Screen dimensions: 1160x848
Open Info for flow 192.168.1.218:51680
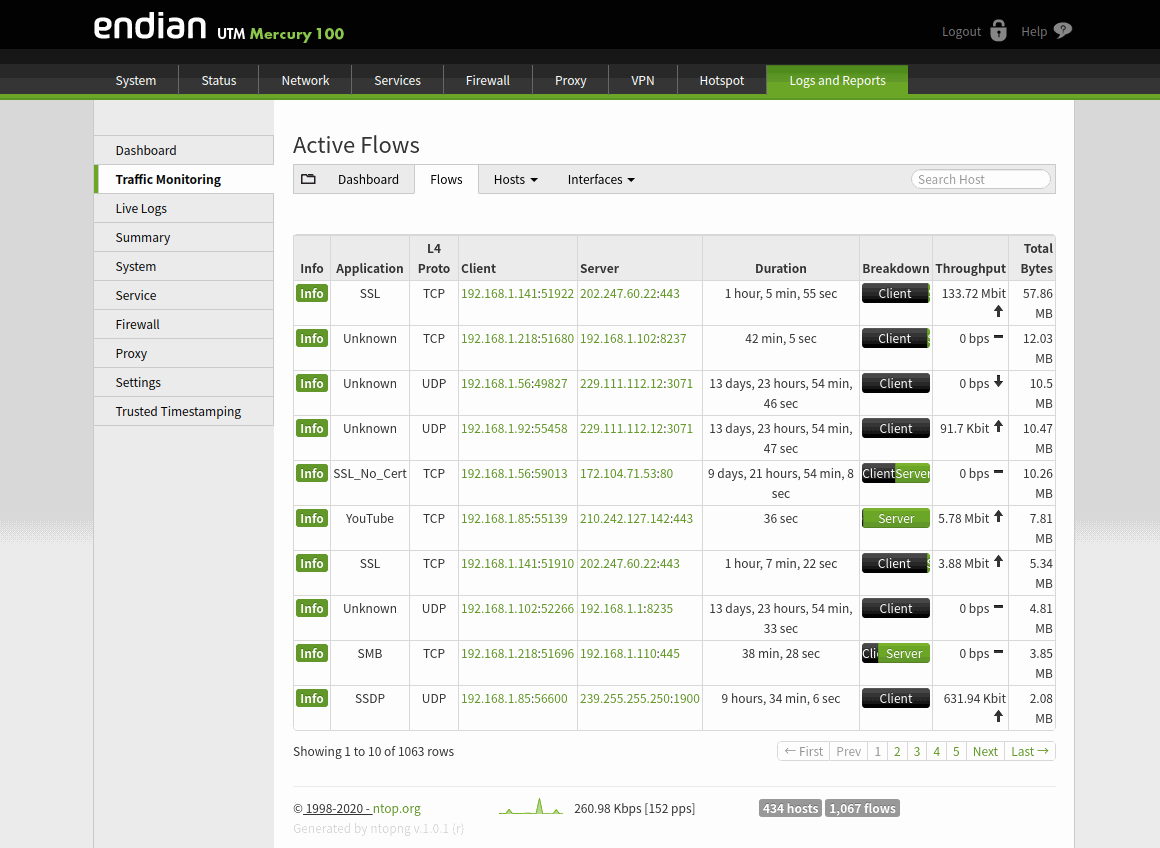tap(311, 339)
